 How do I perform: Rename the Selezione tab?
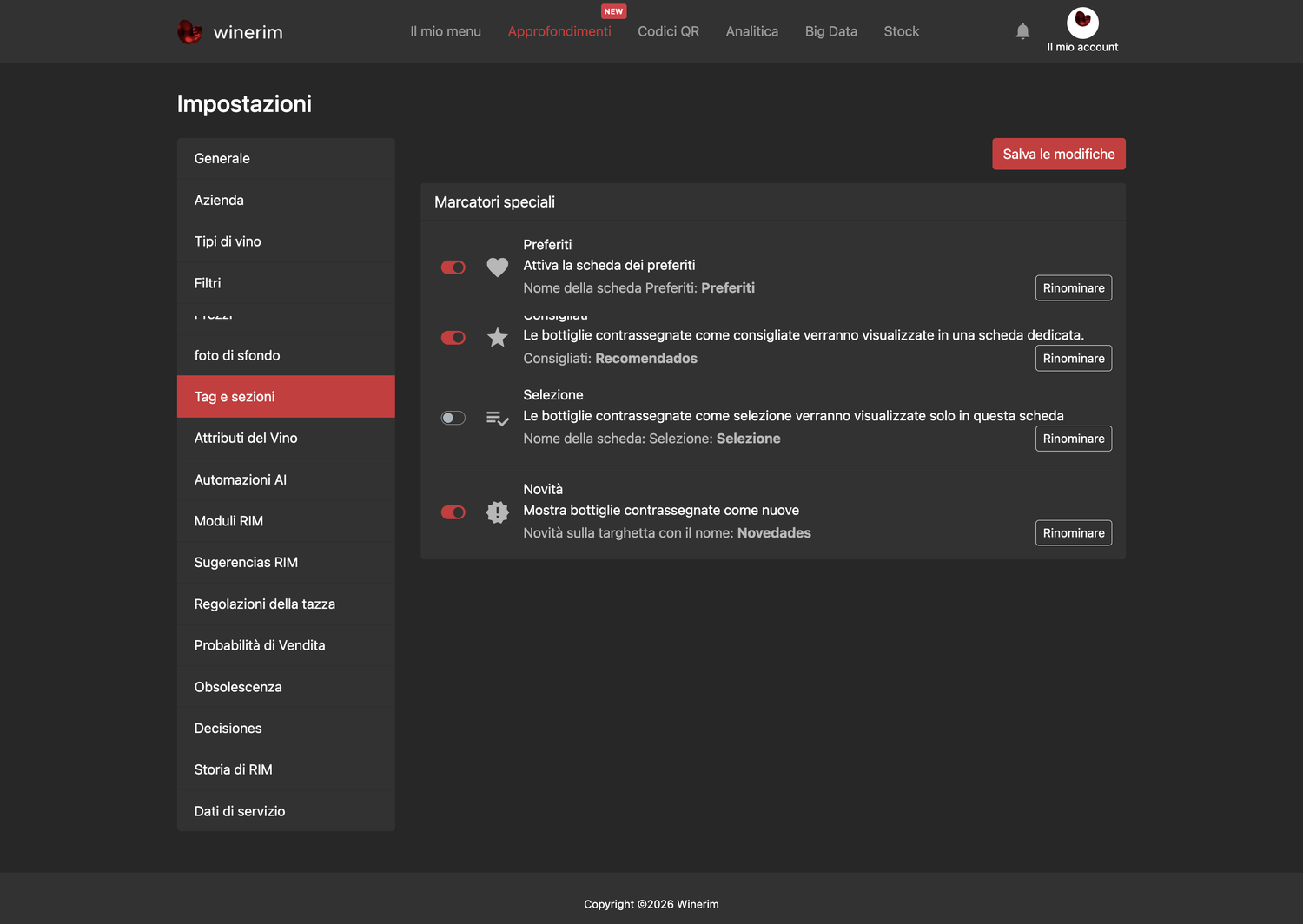(1074, 439)
